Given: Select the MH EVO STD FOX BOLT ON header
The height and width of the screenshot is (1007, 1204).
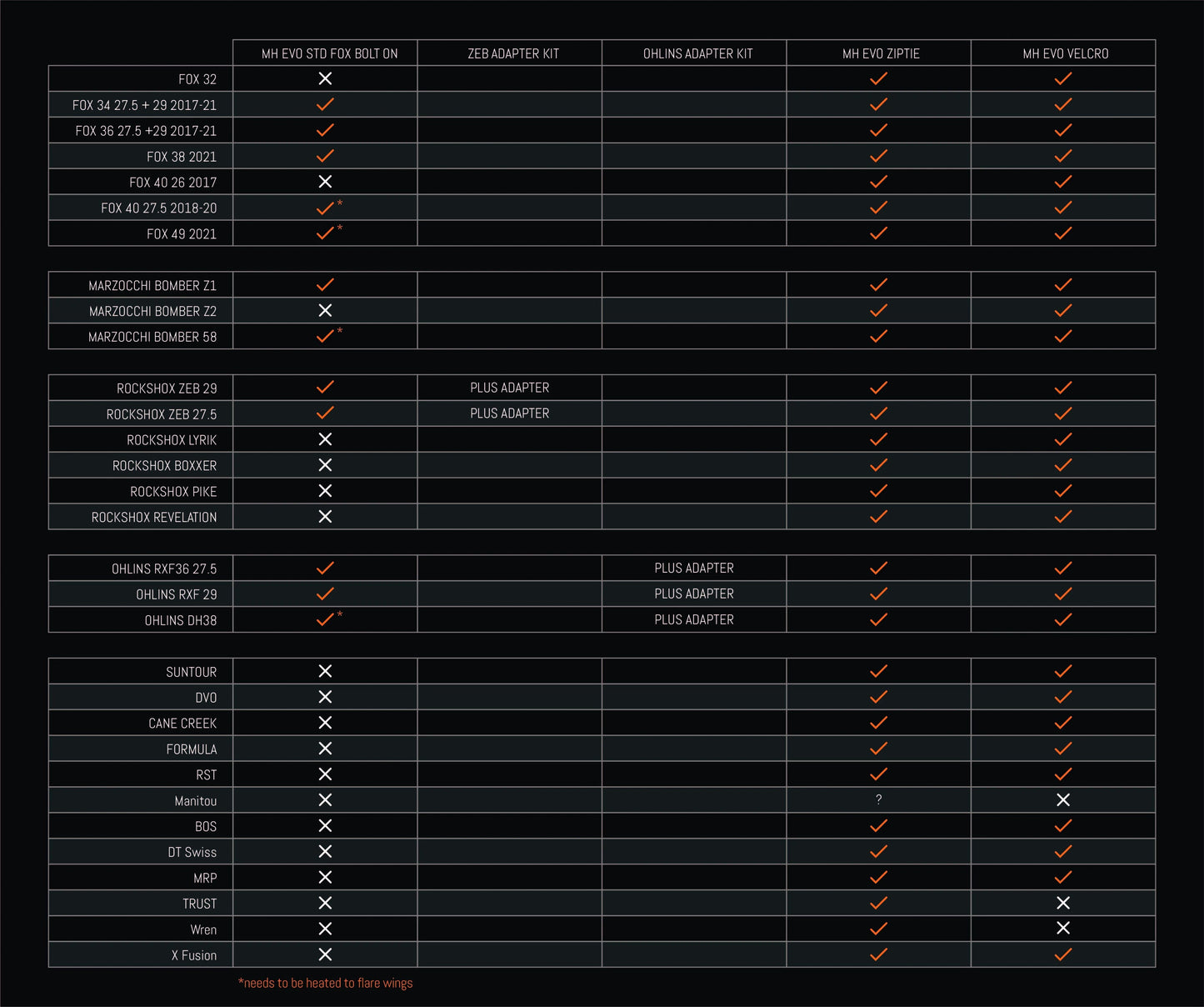Looking at the screenshot, I should coord(329,53).
